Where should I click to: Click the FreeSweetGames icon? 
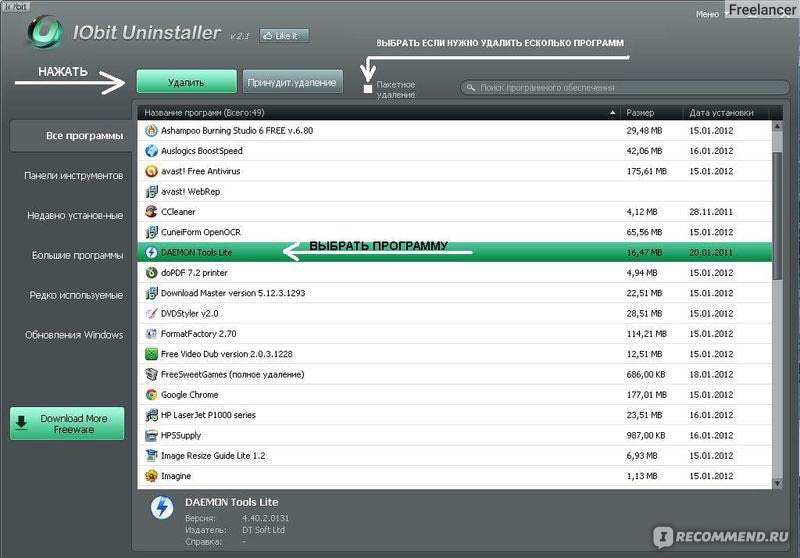tap(152, 374)
